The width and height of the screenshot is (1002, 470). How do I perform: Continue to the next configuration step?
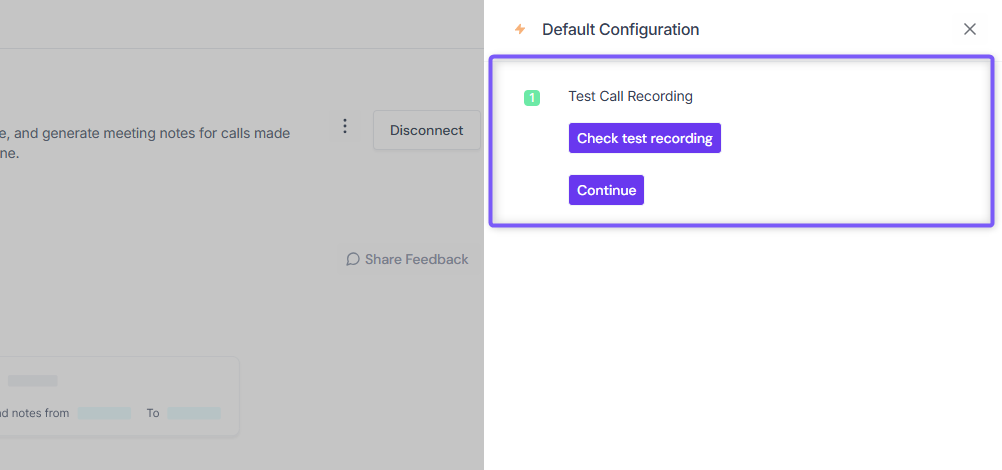[606, 190]
